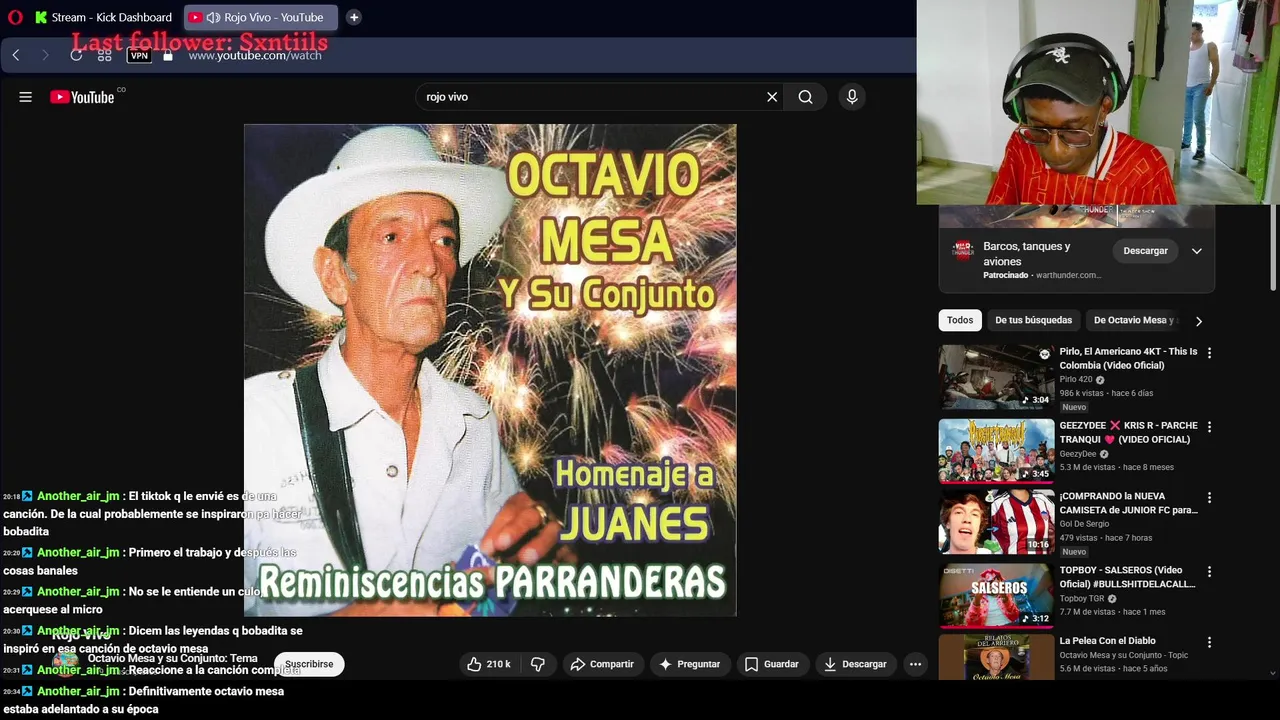Open a new browser tab

pos(354,17)
